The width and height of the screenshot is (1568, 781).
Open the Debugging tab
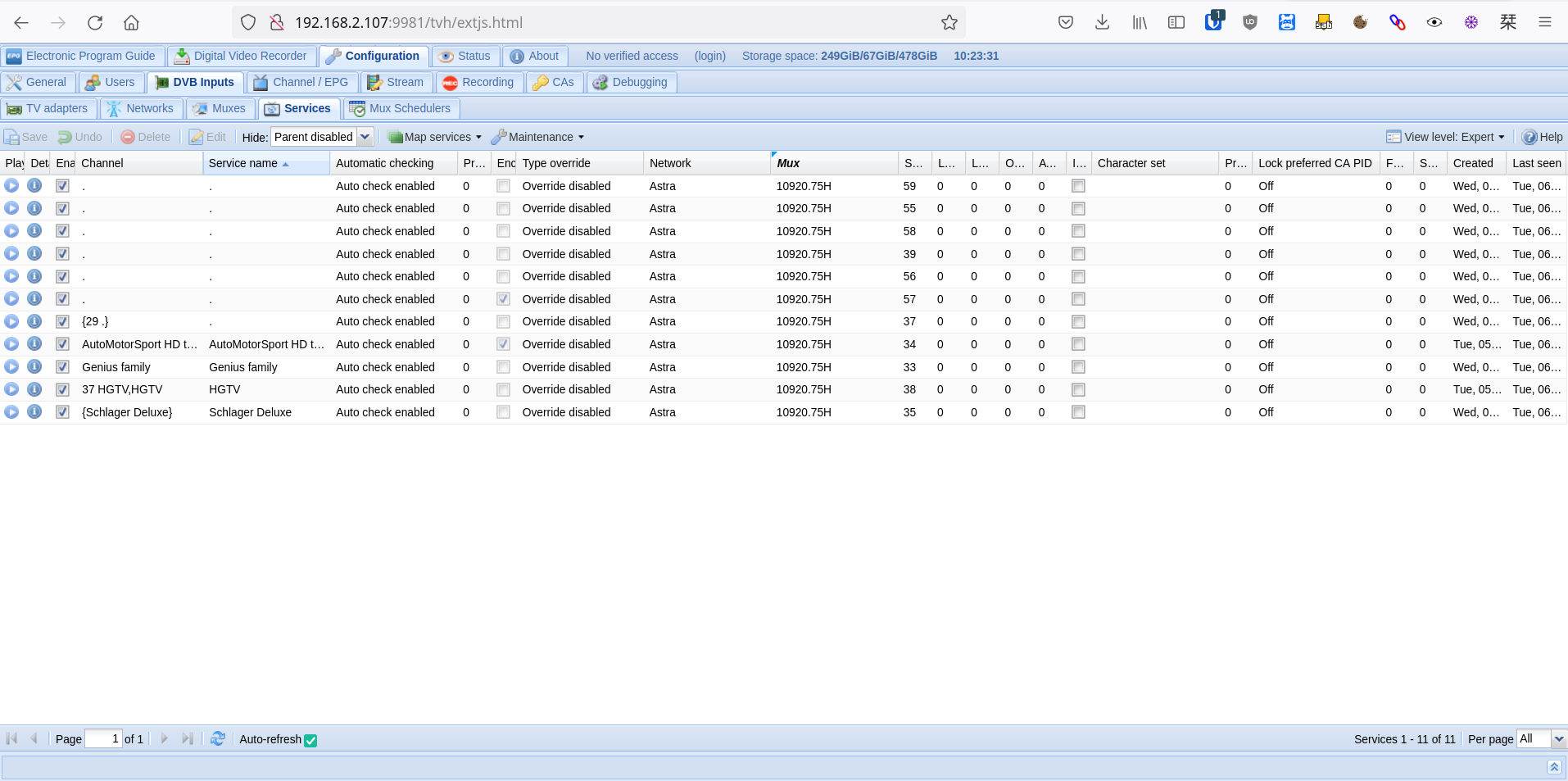631,82
